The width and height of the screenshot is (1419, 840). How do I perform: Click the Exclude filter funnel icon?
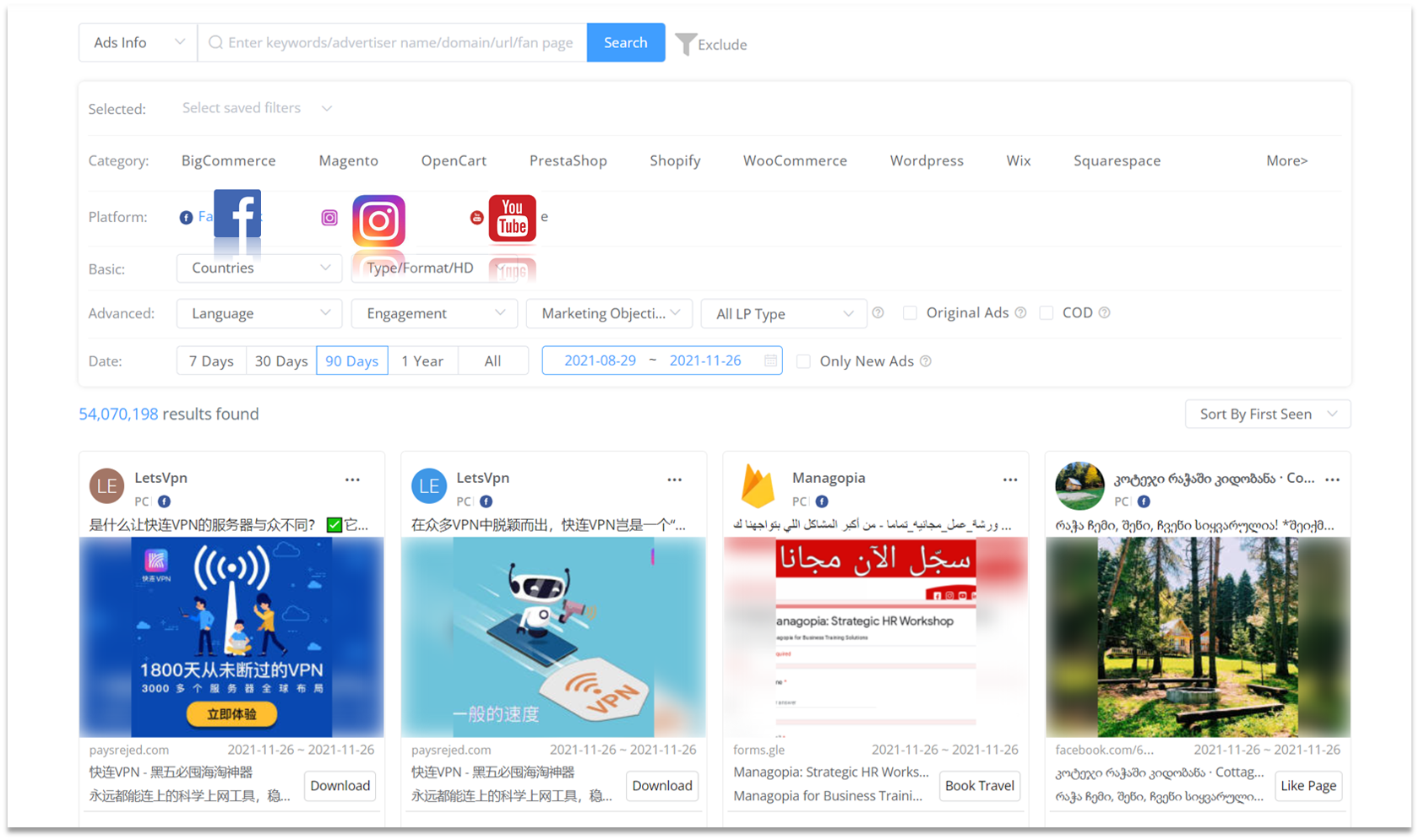click(x=686, y=44)
